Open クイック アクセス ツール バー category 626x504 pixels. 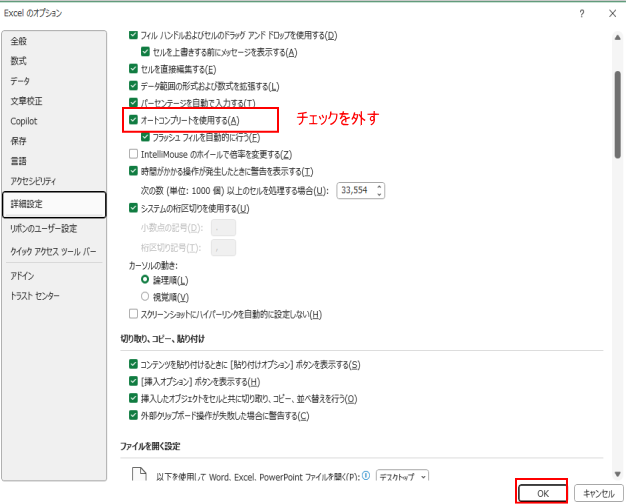[54, 251]
